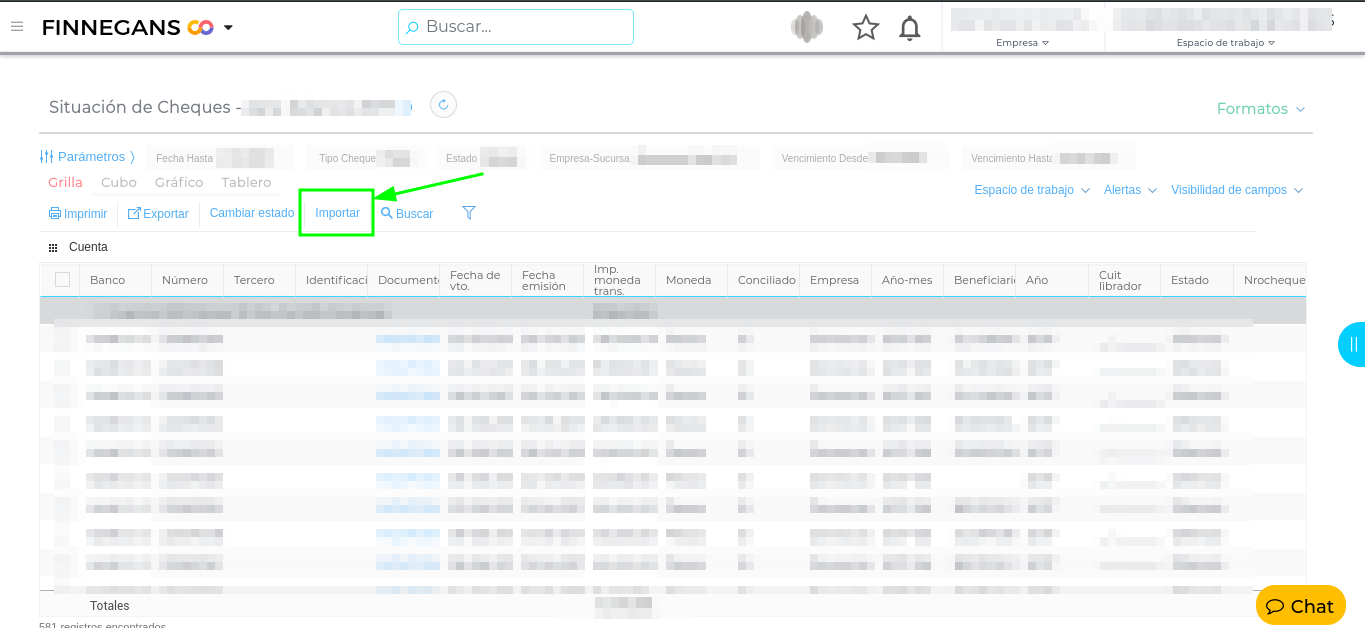Click the Buscar toolbar button
This screenshot has width=1365, height=628.
[x=407, y=214]
